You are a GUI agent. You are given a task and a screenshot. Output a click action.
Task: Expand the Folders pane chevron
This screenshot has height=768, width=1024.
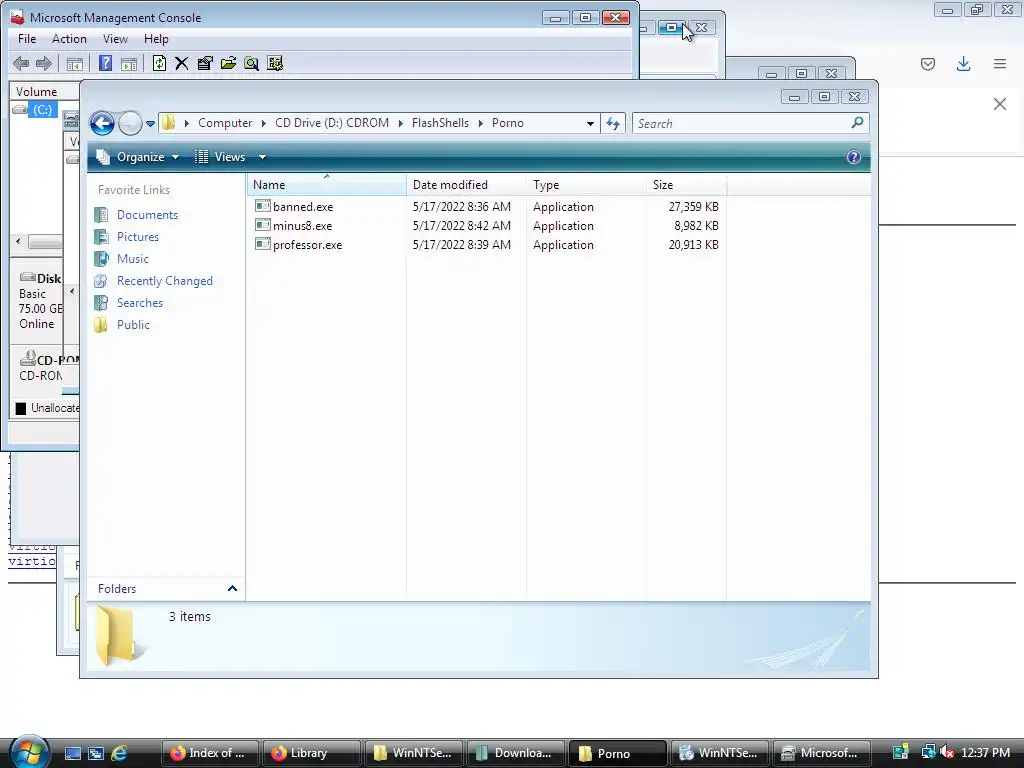point(232,588)
